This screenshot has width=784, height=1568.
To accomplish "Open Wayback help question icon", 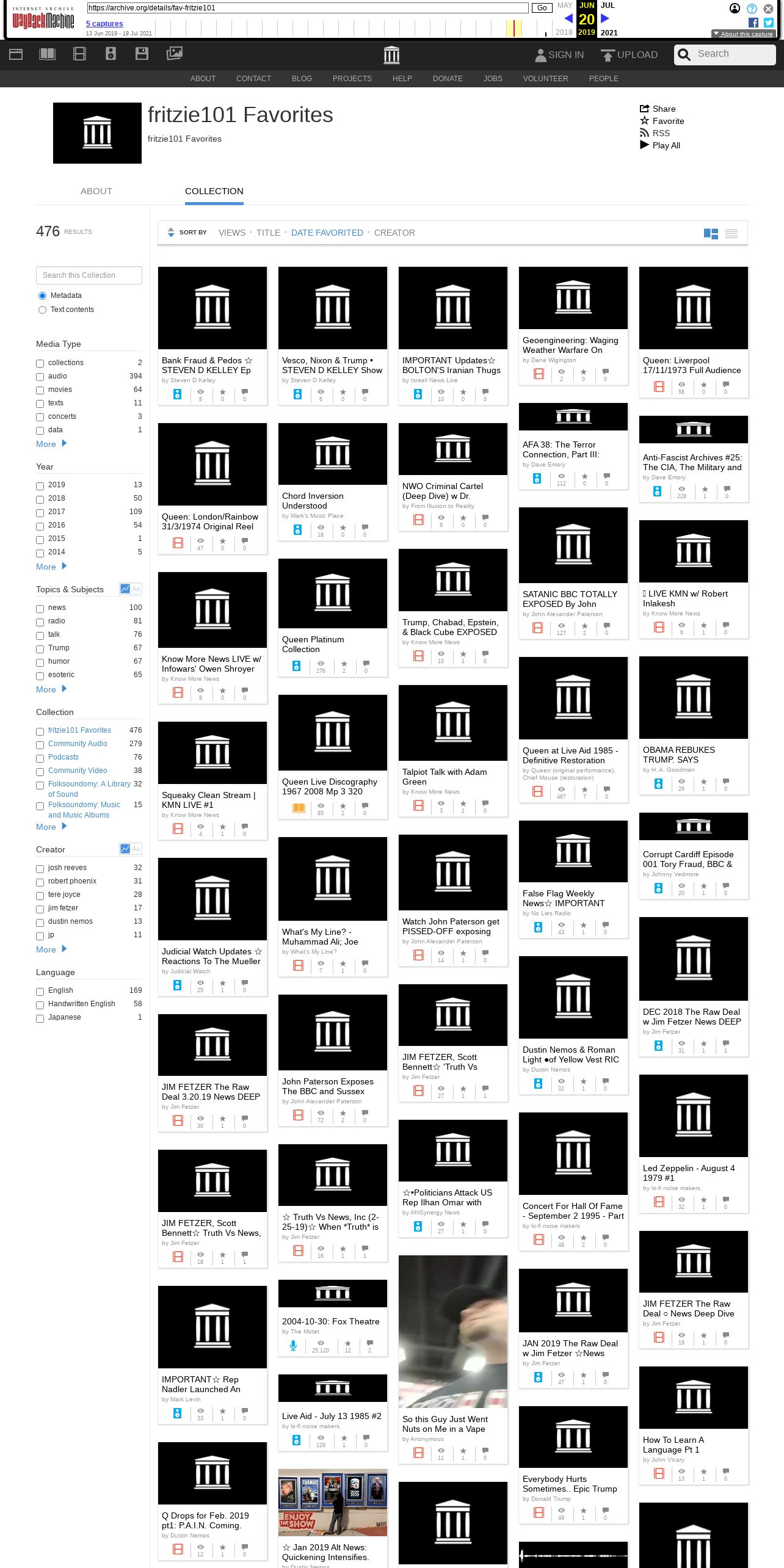I will point(752,9).
